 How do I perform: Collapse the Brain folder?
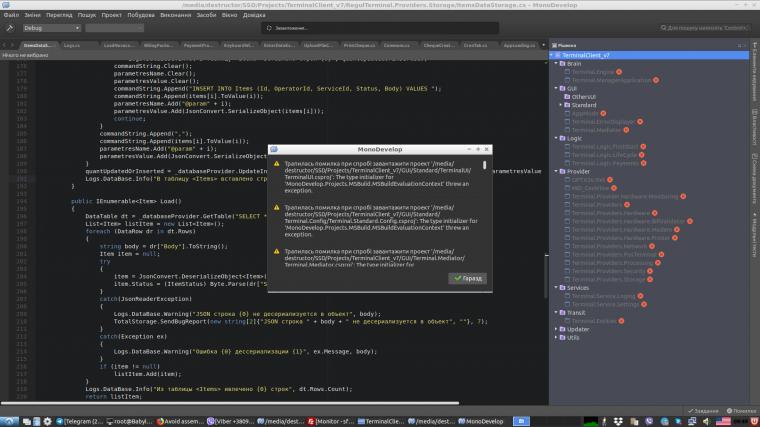[x=556, y=63]
